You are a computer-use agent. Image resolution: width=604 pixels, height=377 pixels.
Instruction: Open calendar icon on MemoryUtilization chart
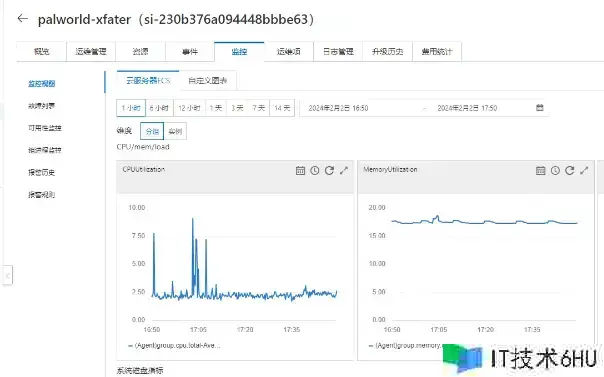pyautogui.click(x=540, y=170)
